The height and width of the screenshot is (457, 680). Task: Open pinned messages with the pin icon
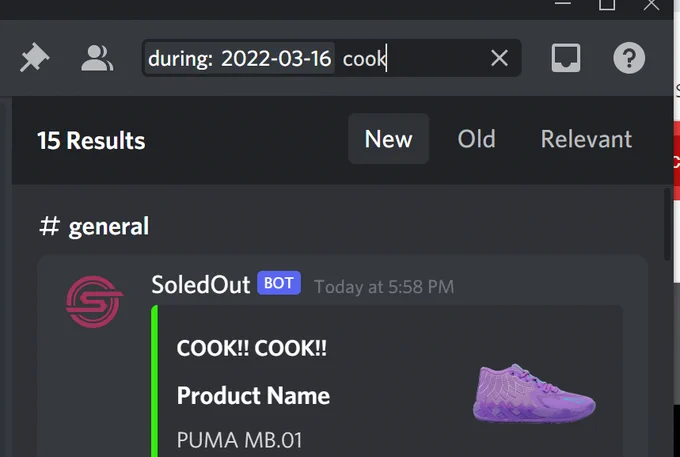pyautogui.click(x=35, y=58)
